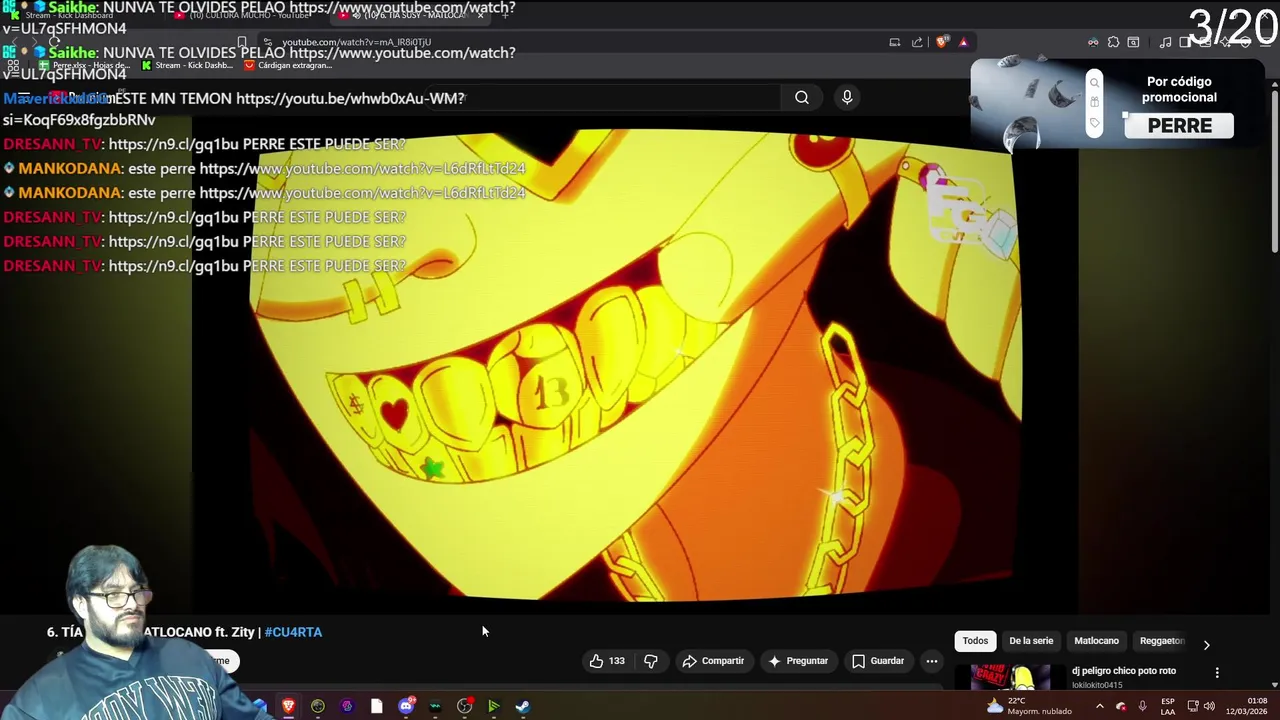The width and height of the screenshot is (1280, 720).
Task: Click the gift icon on the promo widget
Action: tap(1094, 103)
